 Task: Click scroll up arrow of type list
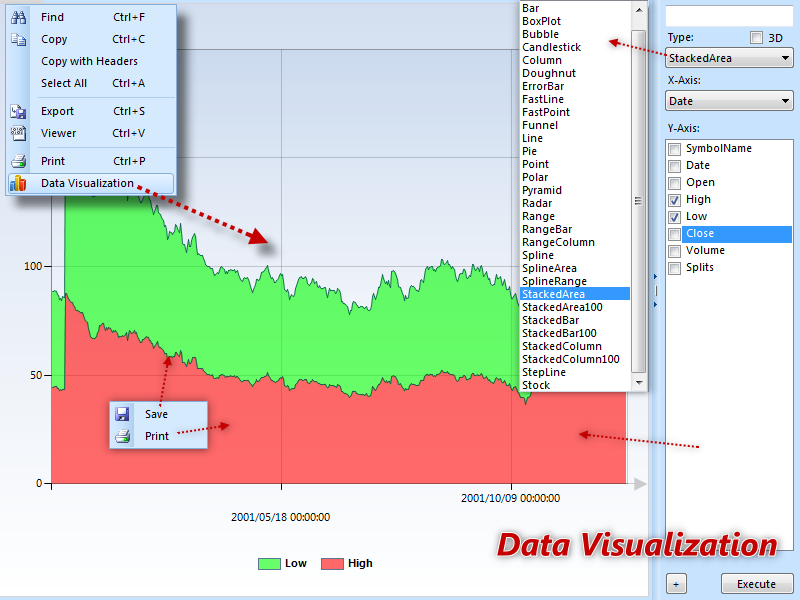coord(639,10)
